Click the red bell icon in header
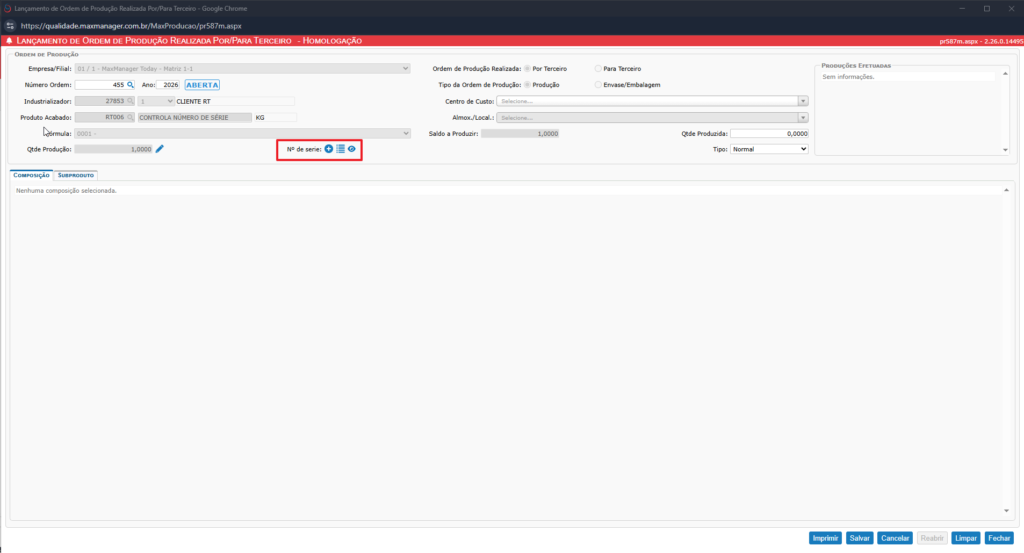Image resolution: width=1024 pixels, height=553 pixels. coord(10,41)
